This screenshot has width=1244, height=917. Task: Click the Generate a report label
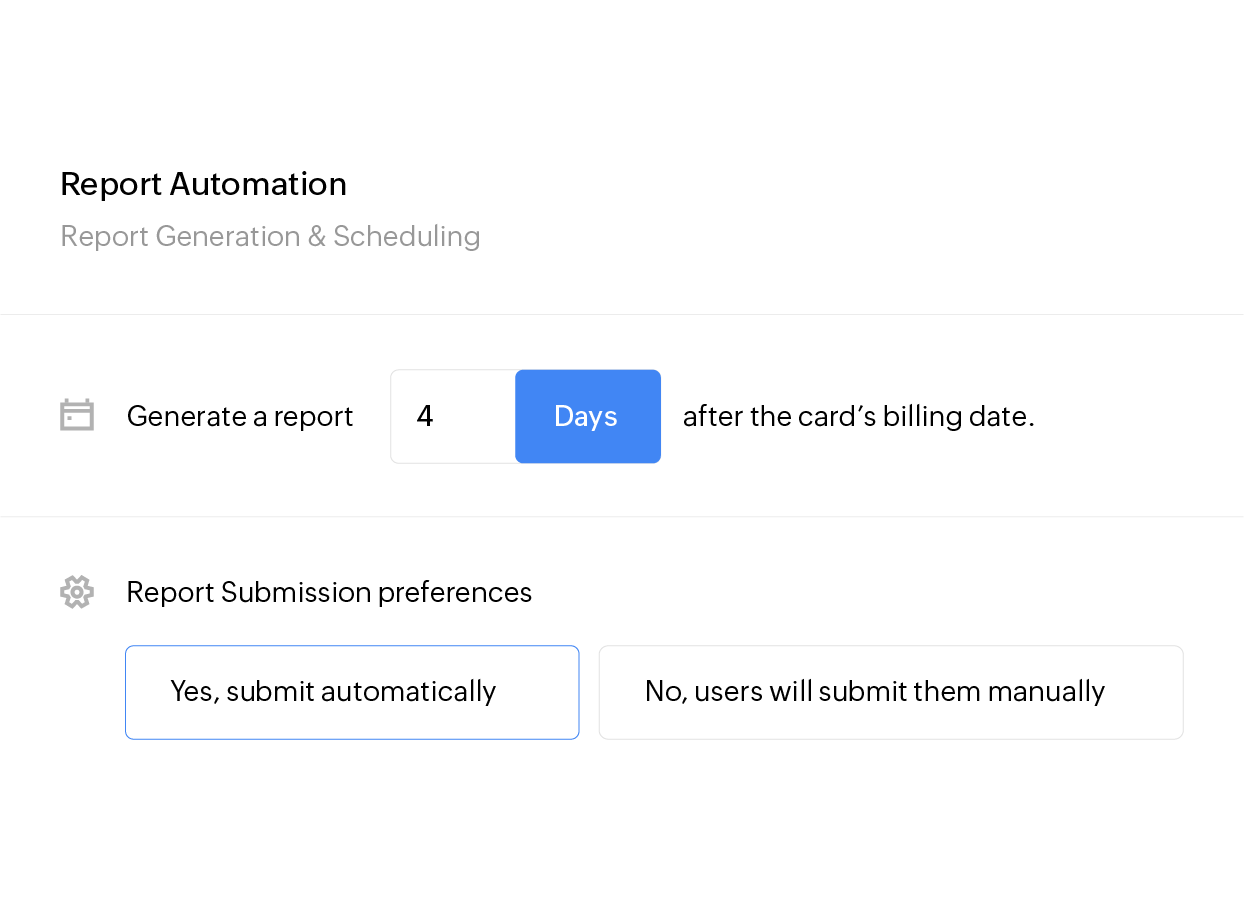click(240, 416)
